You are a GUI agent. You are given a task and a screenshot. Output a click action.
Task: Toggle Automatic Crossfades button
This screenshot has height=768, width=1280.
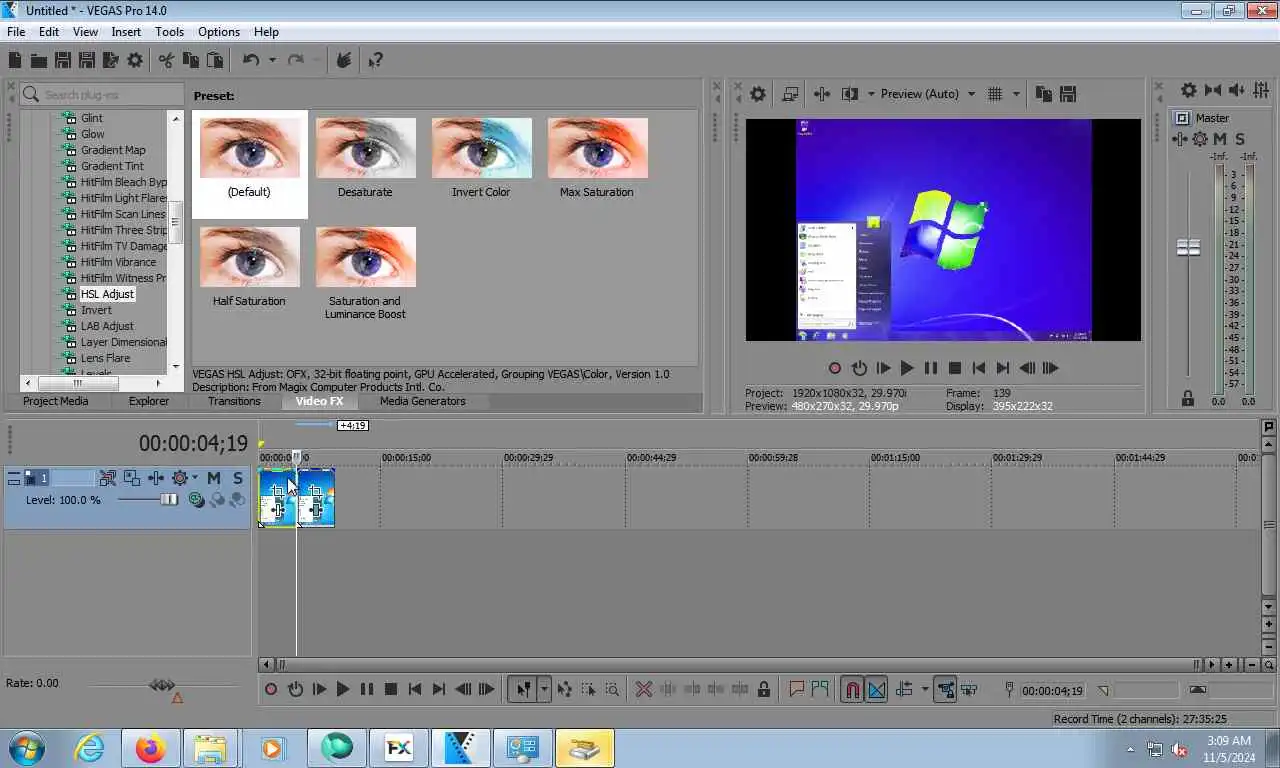tap(876, 689)
